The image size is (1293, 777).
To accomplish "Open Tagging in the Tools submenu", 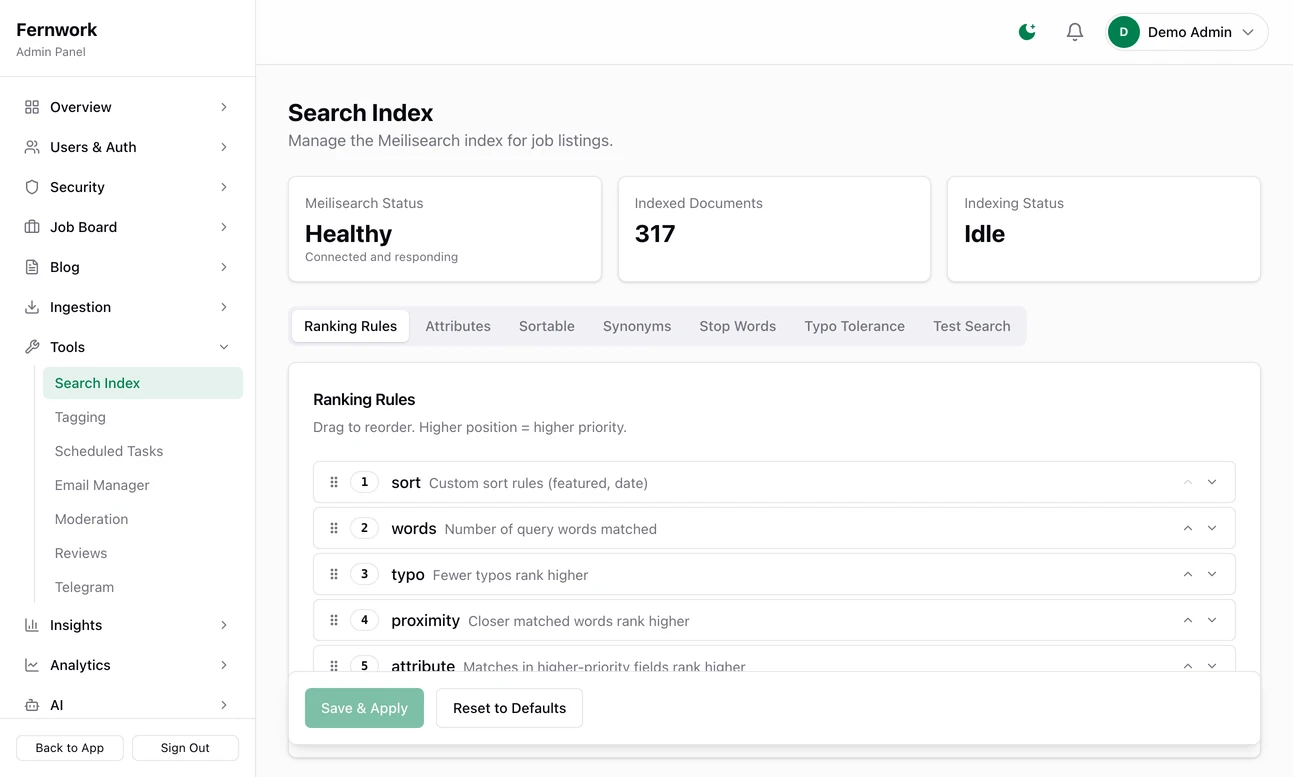I will (143, 417).
